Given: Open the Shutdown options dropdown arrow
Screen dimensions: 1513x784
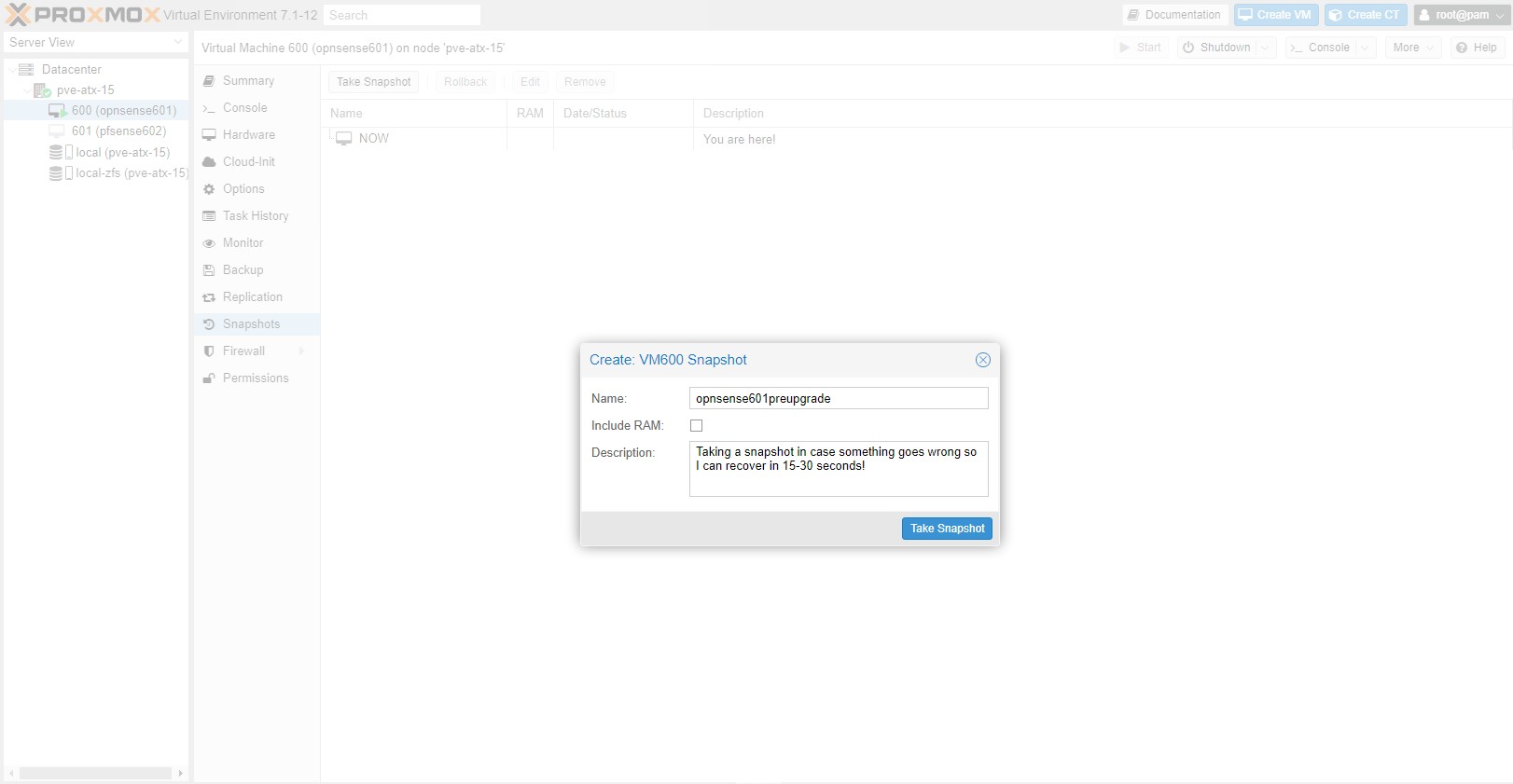Looking at the screenshot, I should pyautogui.click(x=1266, y=48).
